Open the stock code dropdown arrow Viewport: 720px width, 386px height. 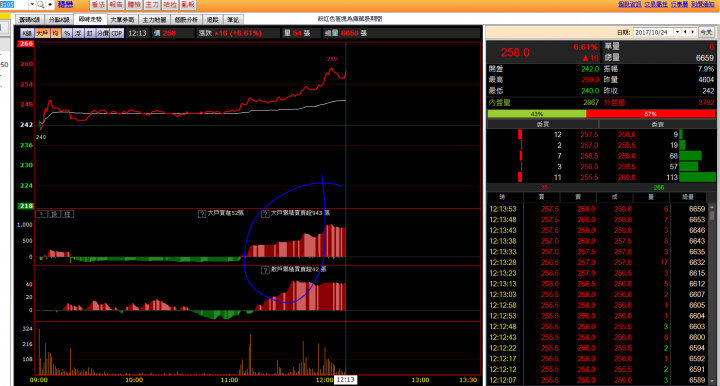(x=32, y=5)
